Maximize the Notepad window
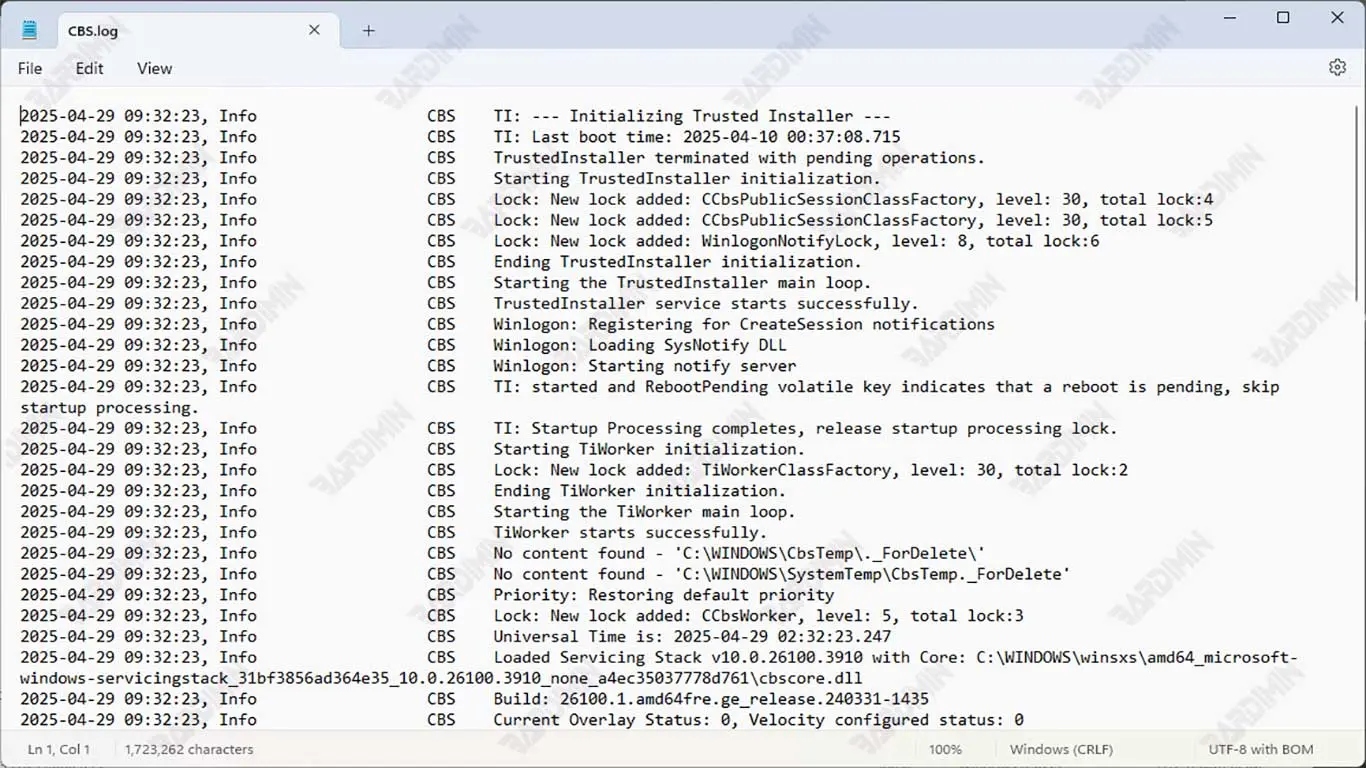Screen dimensions: 1366x768 [1283, 18]
